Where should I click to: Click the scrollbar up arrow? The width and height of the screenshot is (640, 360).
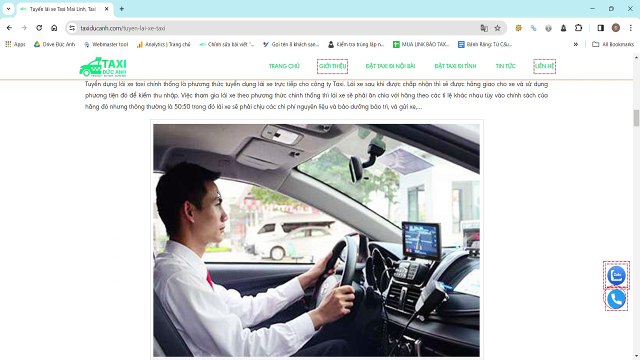636,58
